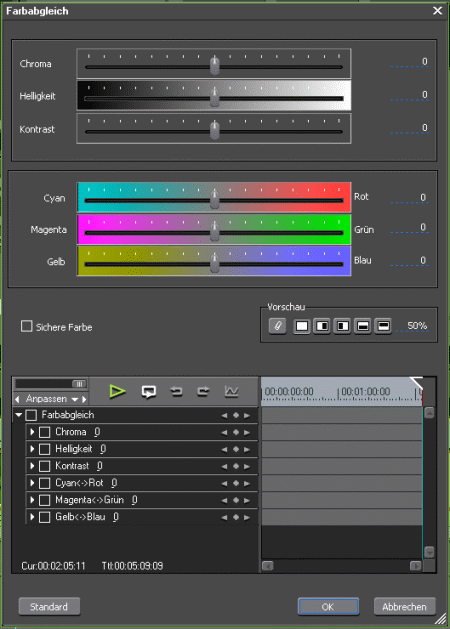
Task: Select the full-frame preview mode icon
Action: click(302, 326)
